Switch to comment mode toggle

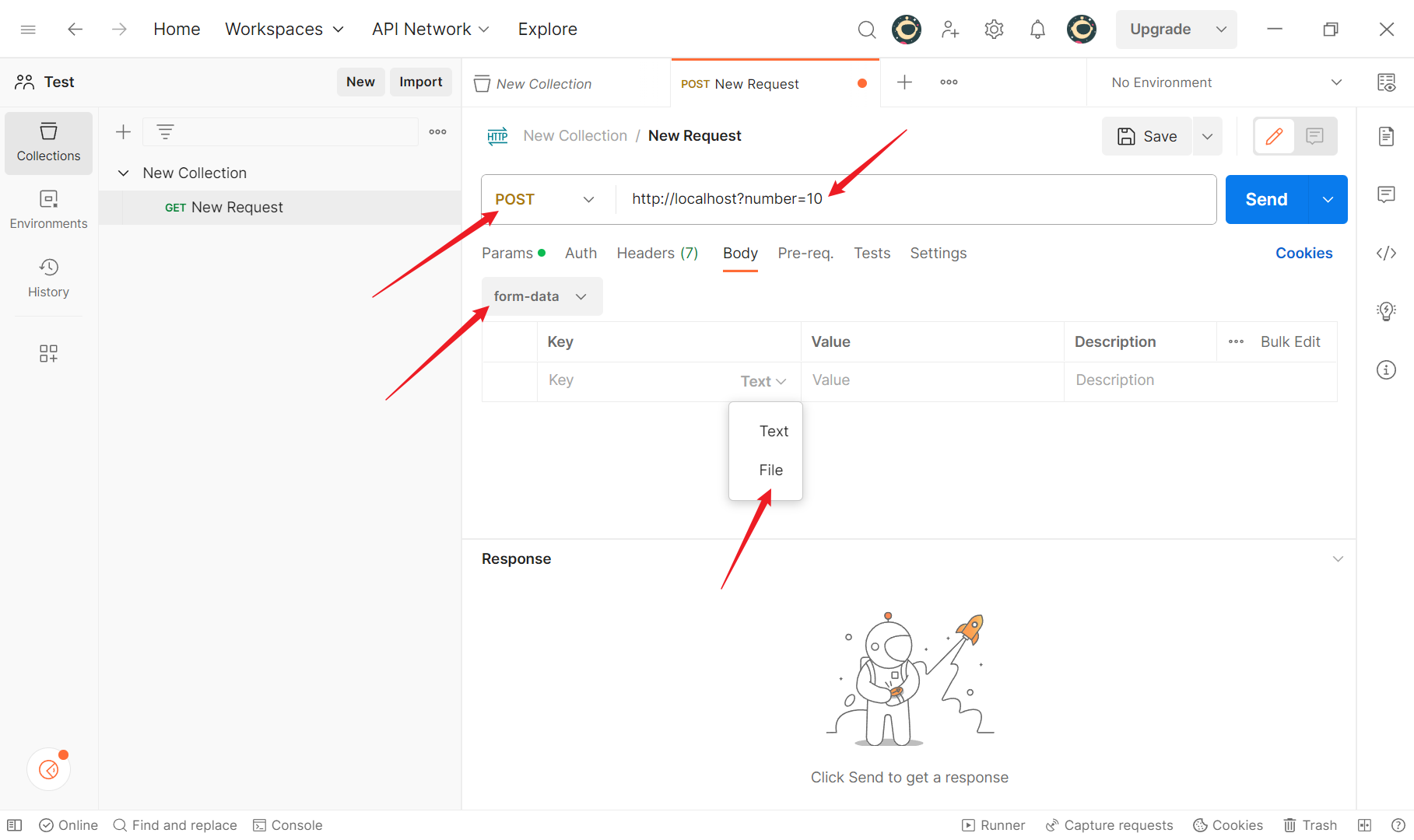(x=1315, y=137)
